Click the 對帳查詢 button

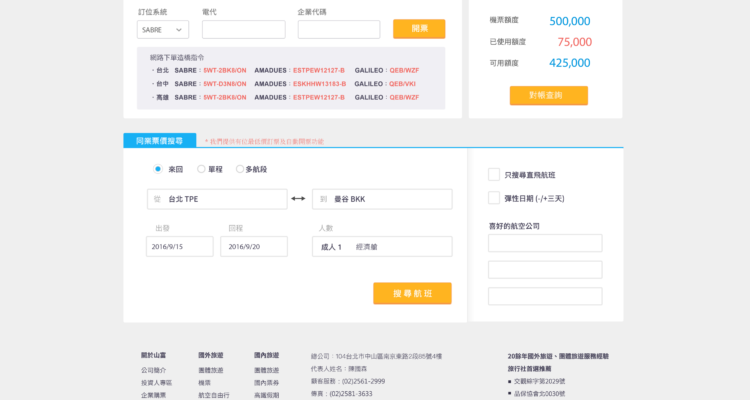tap(548, 95)
